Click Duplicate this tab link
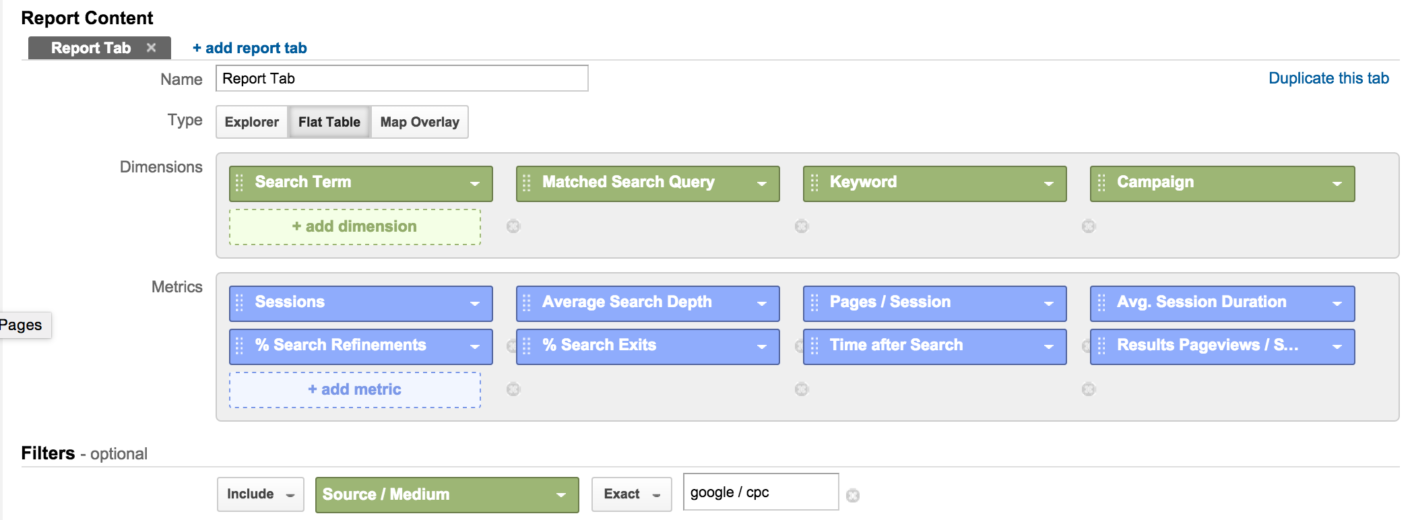 [x=1328, y=78]
